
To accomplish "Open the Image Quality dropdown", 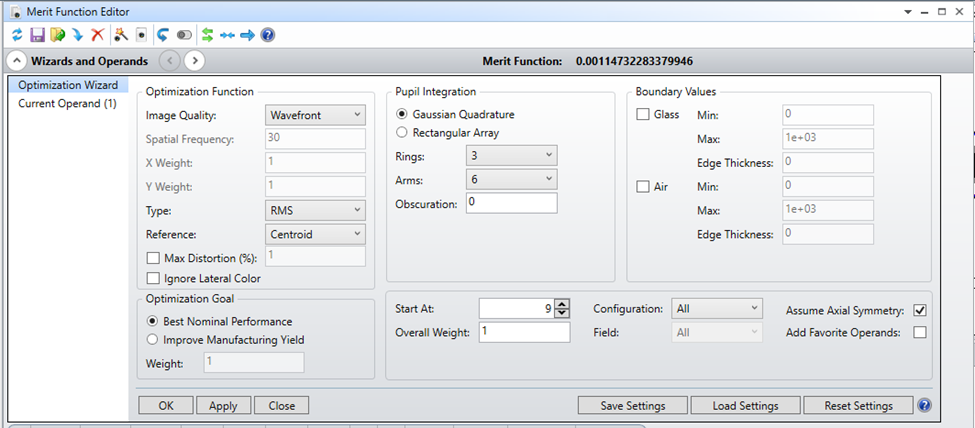I will (x=315, y=115).
